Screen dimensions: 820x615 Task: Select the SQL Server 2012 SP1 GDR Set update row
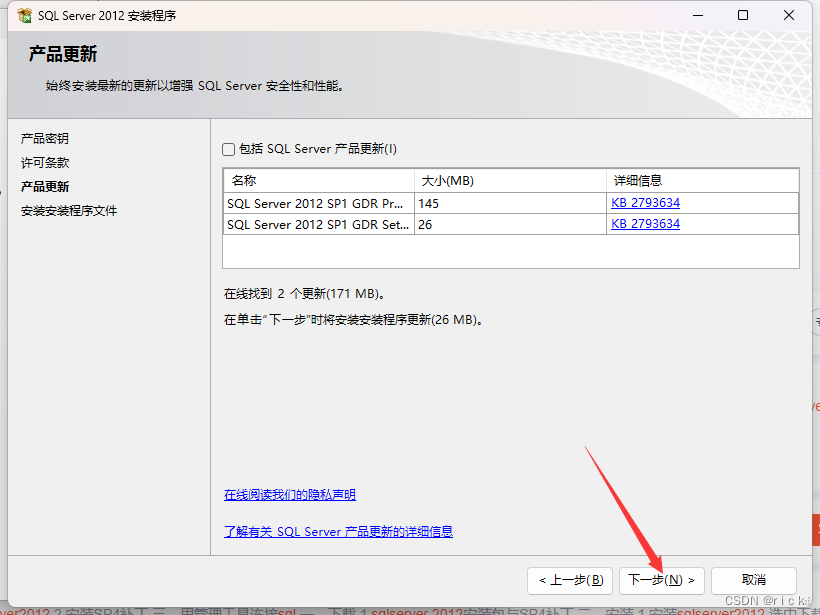point(318,223)
